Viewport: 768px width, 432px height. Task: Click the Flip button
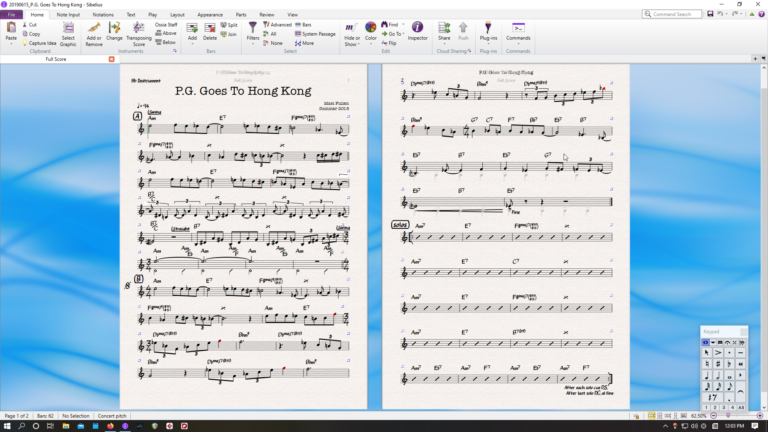388,43
